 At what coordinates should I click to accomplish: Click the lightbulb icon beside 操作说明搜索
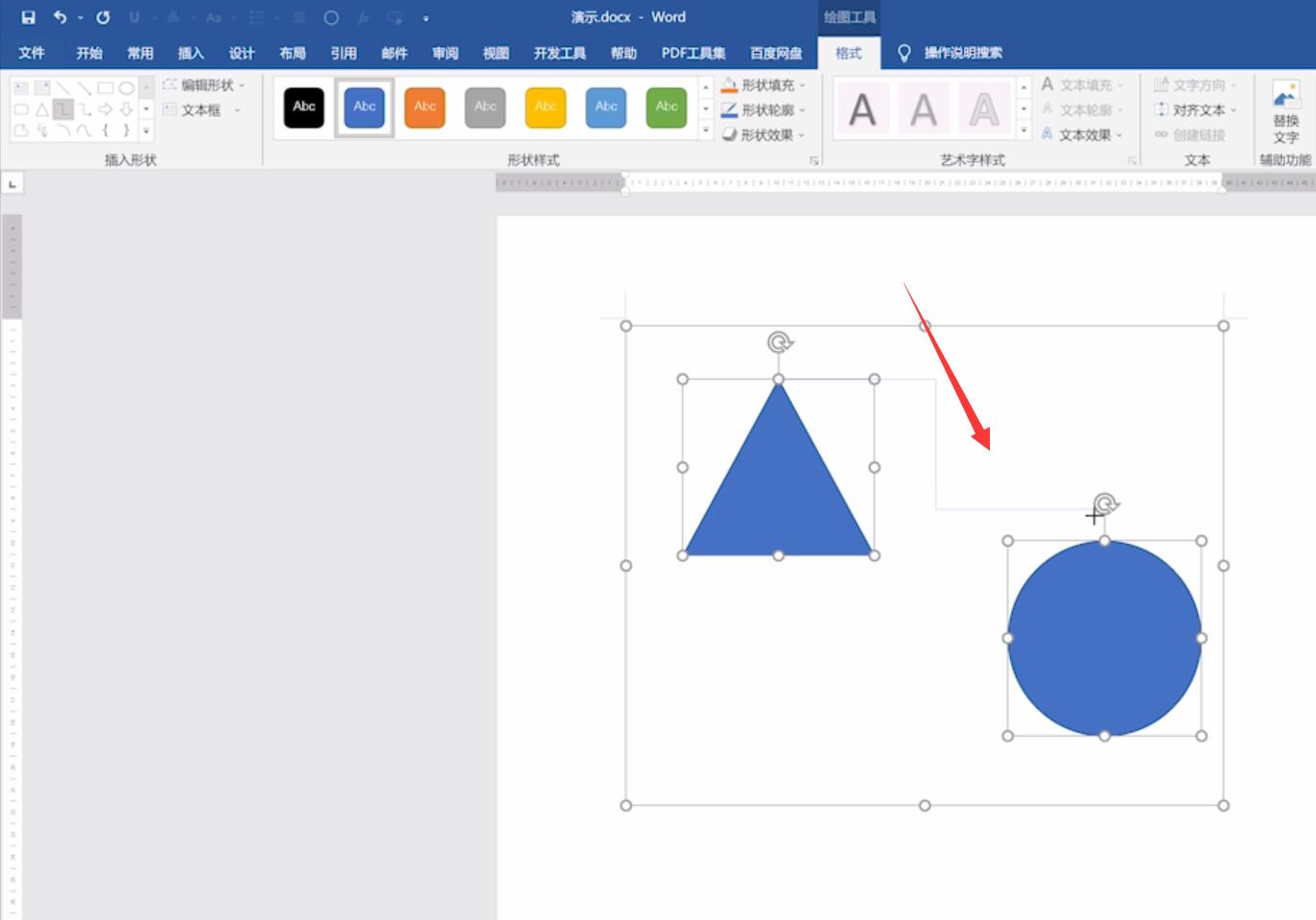coord(904,53)
